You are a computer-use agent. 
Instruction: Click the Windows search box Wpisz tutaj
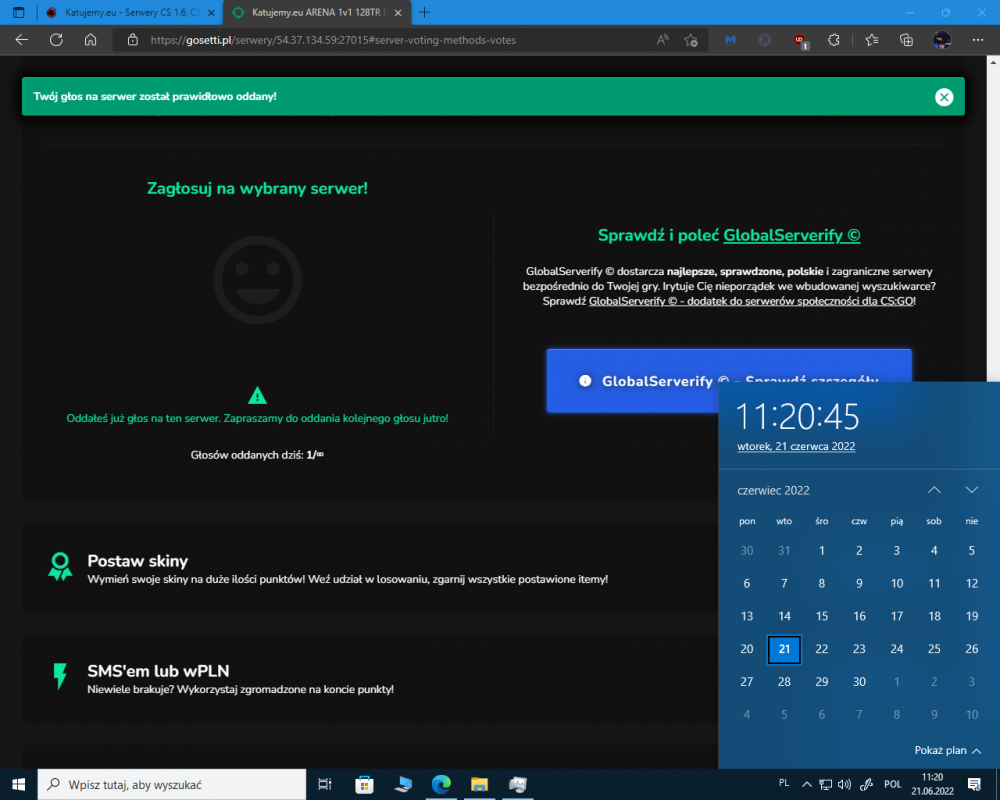[172, 785]
